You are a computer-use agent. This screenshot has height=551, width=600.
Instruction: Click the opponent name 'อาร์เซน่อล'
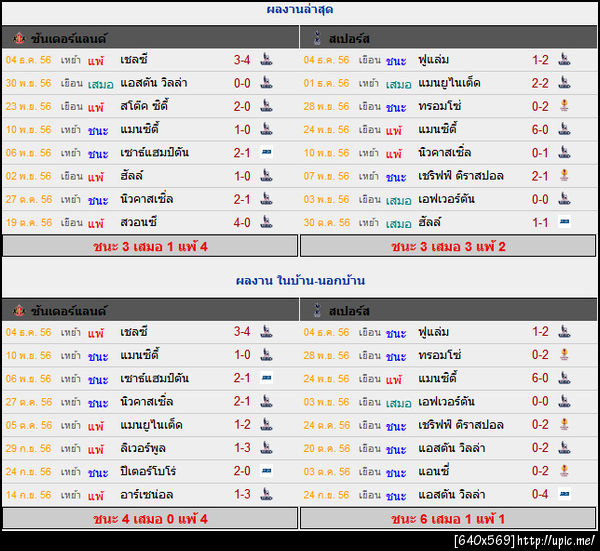point(147,494)
